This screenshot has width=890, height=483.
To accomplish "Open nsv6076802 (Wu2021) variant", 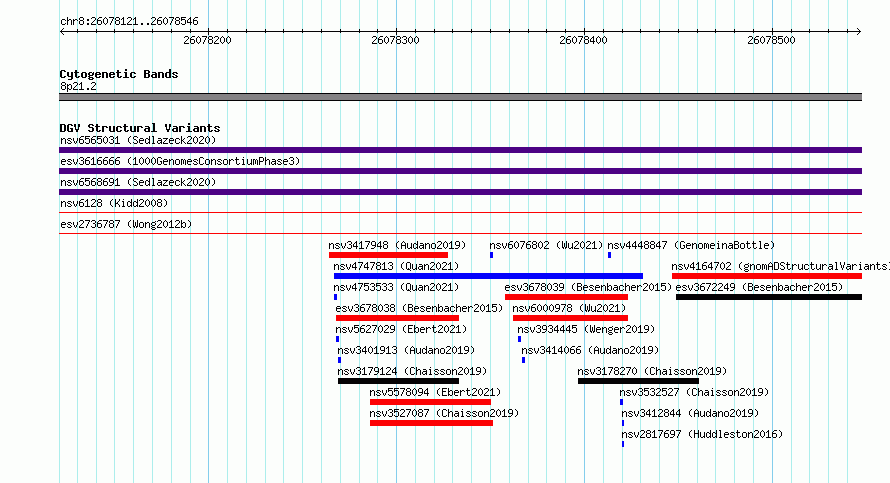I will [546, 245].
